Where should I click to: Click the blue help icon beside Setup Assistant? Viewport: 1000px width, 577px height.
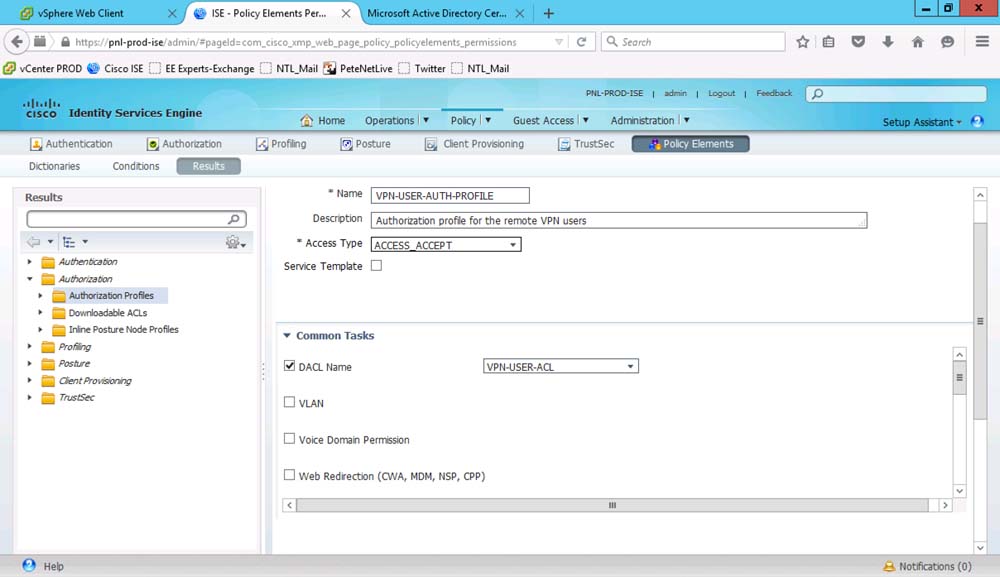[x=977, y=121]
